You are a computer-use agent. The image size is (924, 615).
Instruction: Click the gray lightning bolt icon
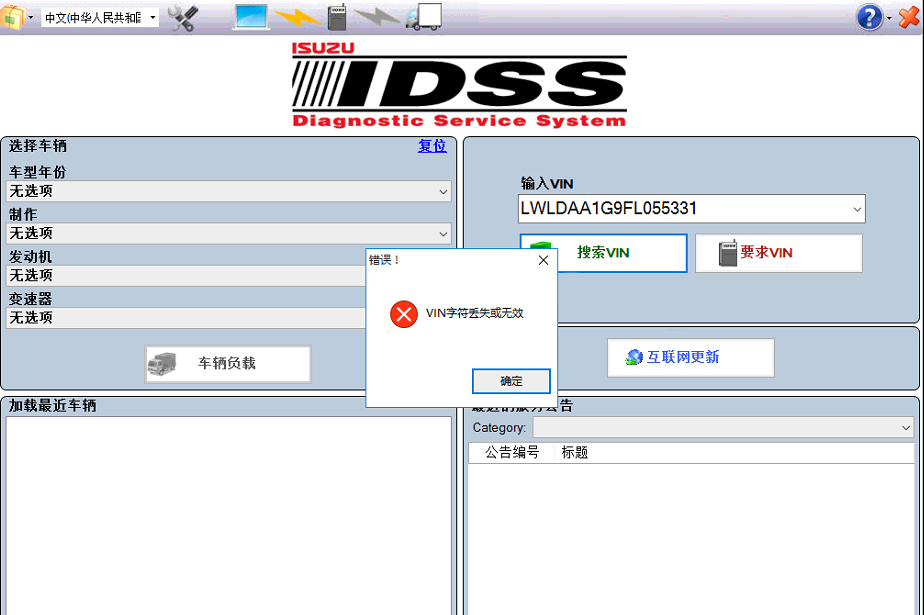pyautogui.click(x=378, y=16)
